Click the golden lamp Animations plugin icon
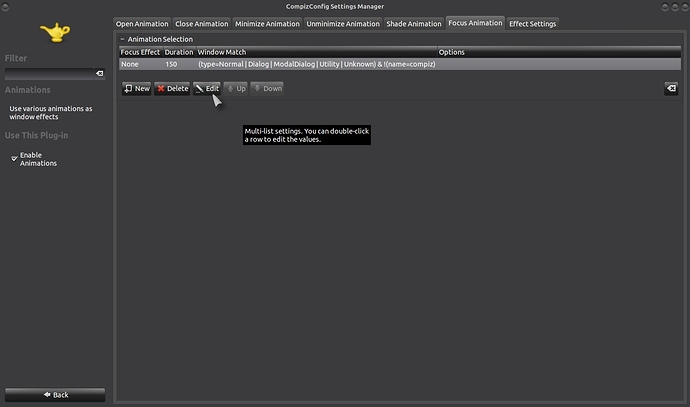Viewport: 690px width, 407px height. tap(55, 33)
